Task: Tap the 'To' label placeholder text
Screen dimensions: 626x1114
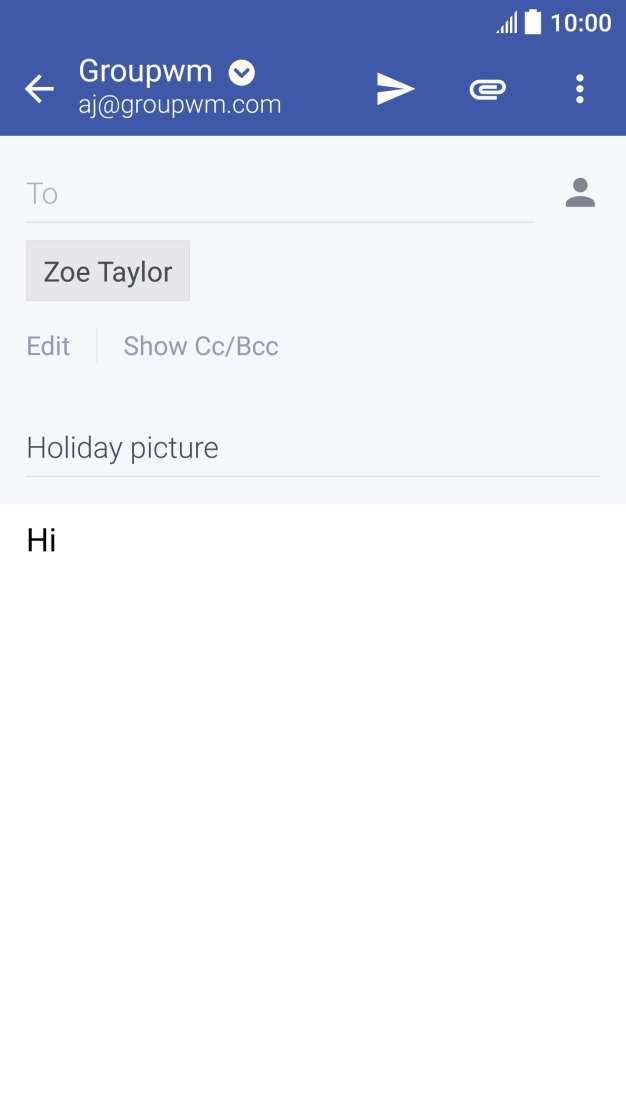Action: click(x=42, y=193)
